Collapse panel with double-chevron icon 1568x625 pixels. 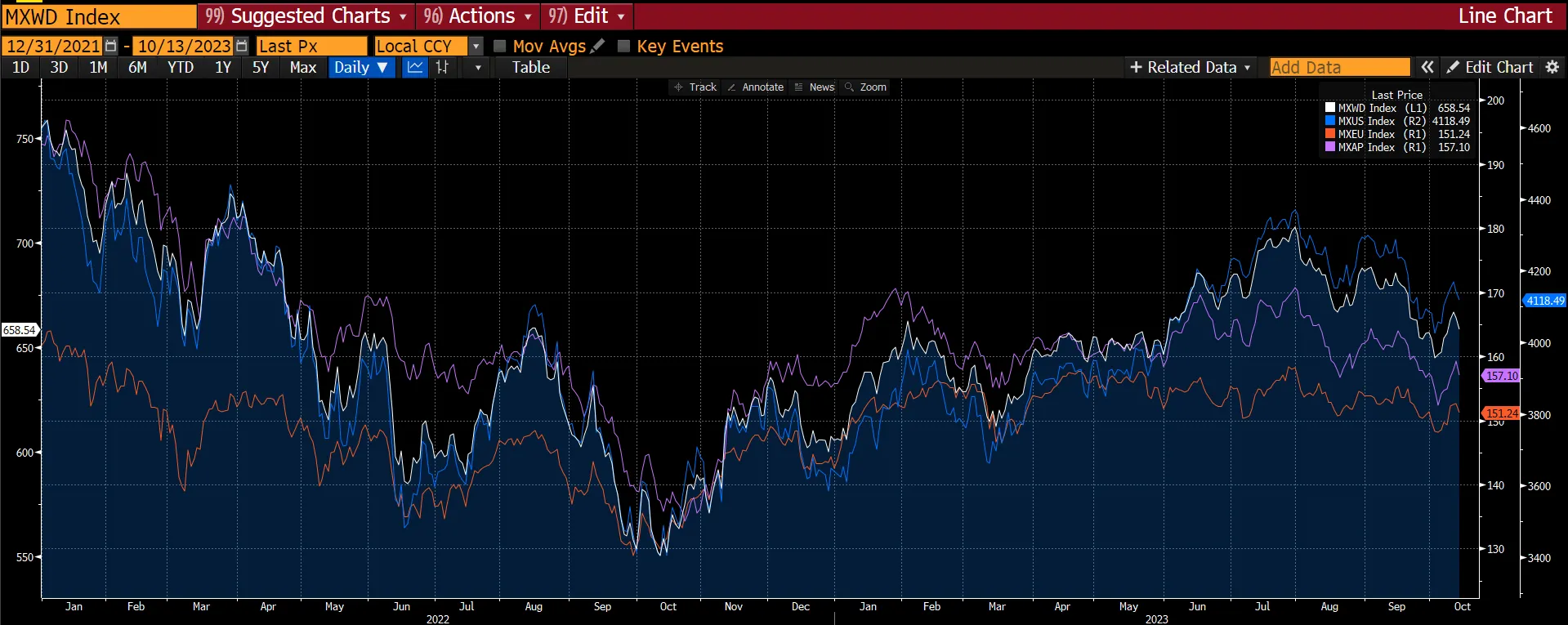[x=1427, y=68]
